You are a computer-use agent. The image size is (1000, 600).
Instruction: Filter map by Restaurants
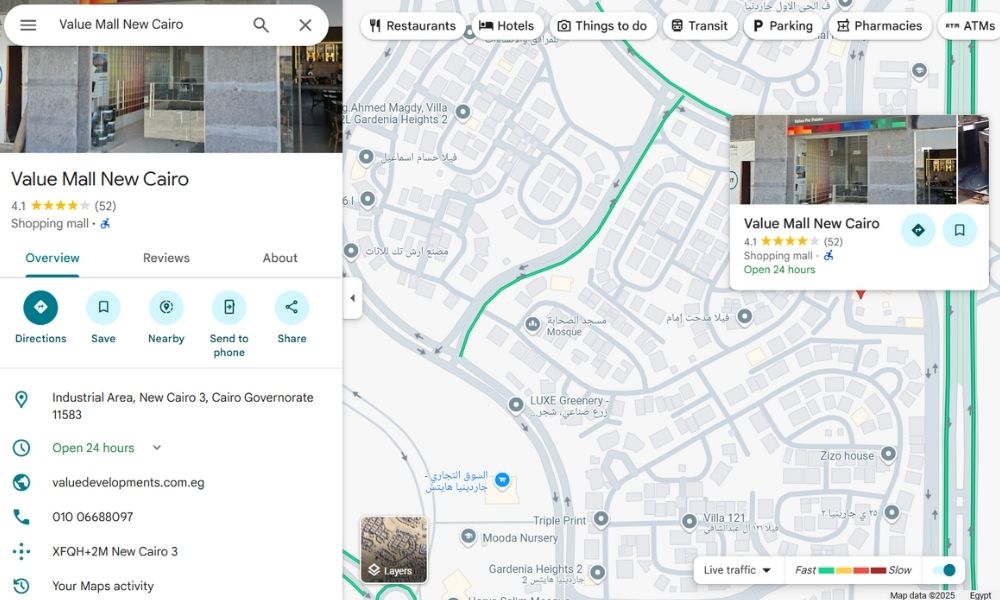click(412, 26)
